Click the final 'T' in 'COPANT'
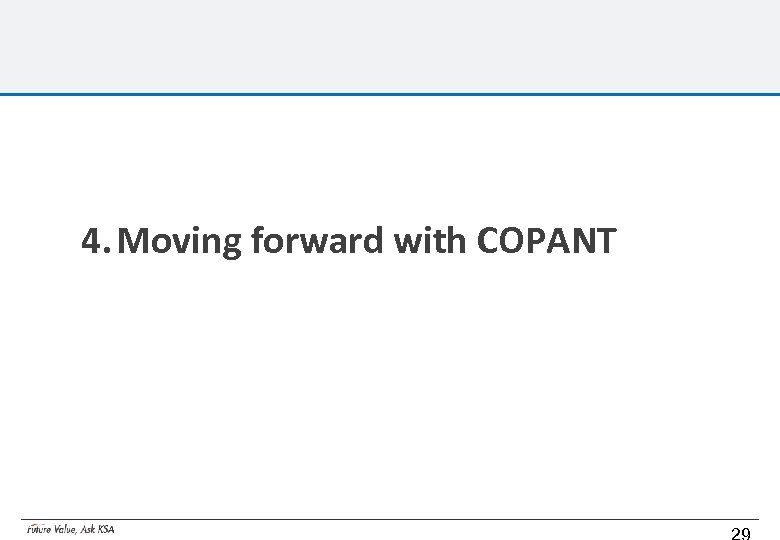Screen dimensions: 780x540 605,241
